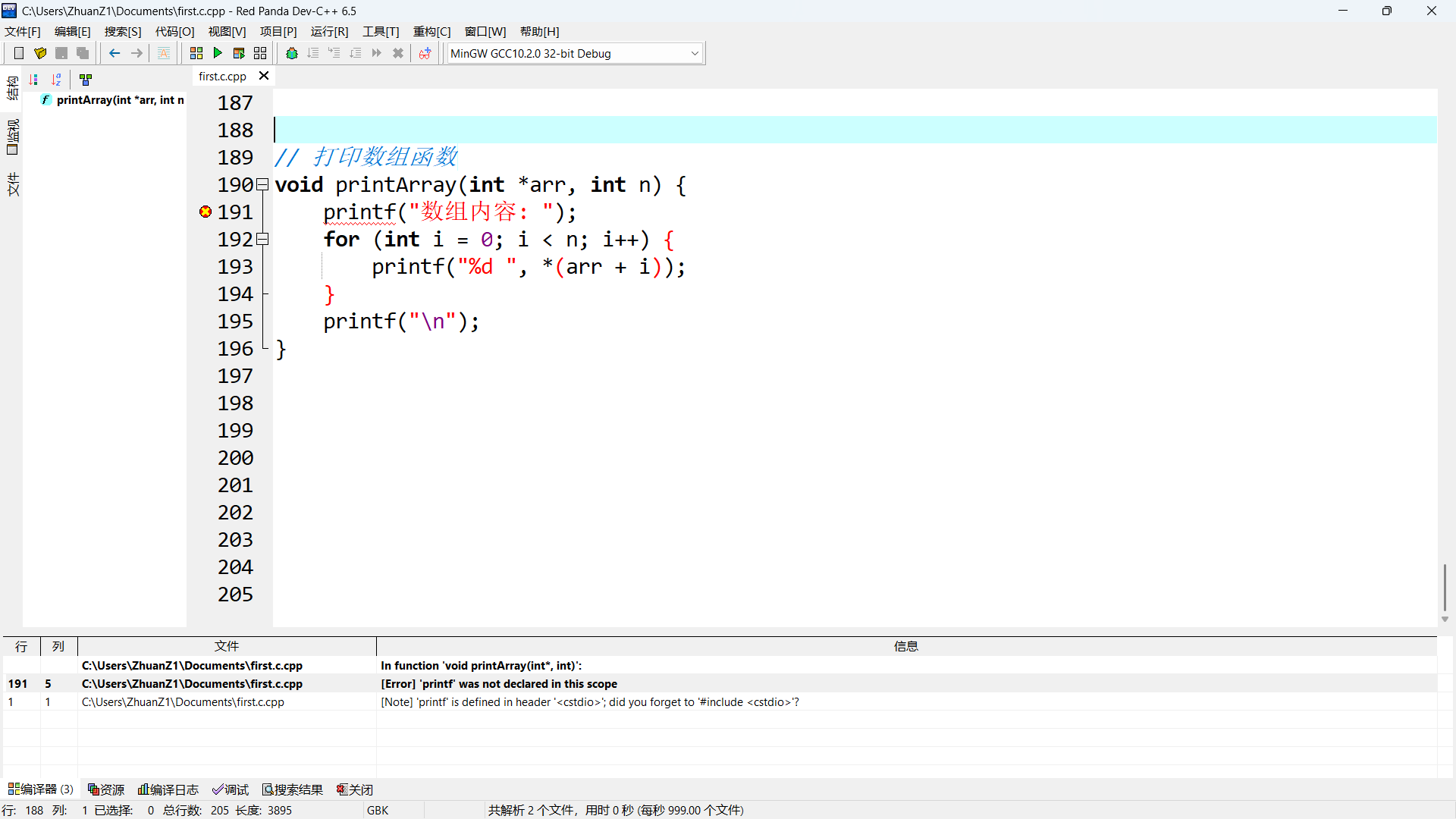Screen dimensions: 1456x819
Task: Click the green Run arrow
Action: pyautogui.click(x=218, y=53)
